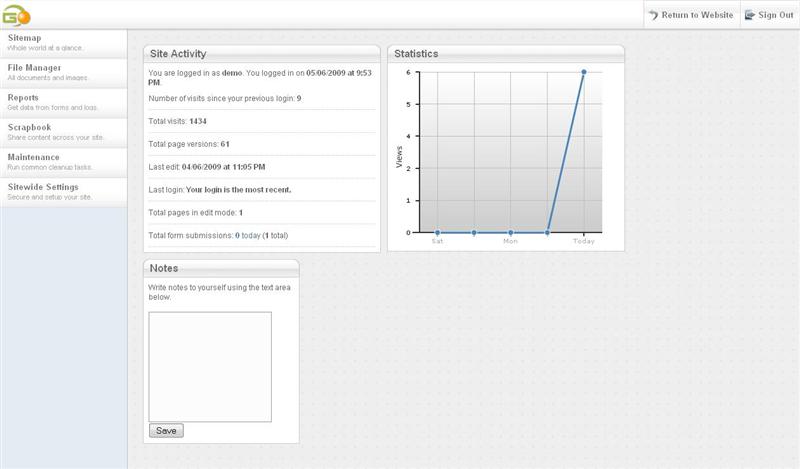Follow the "0 today" form submissions link
This screenshot has height=469, width=800.
click(x=248, y=236)
